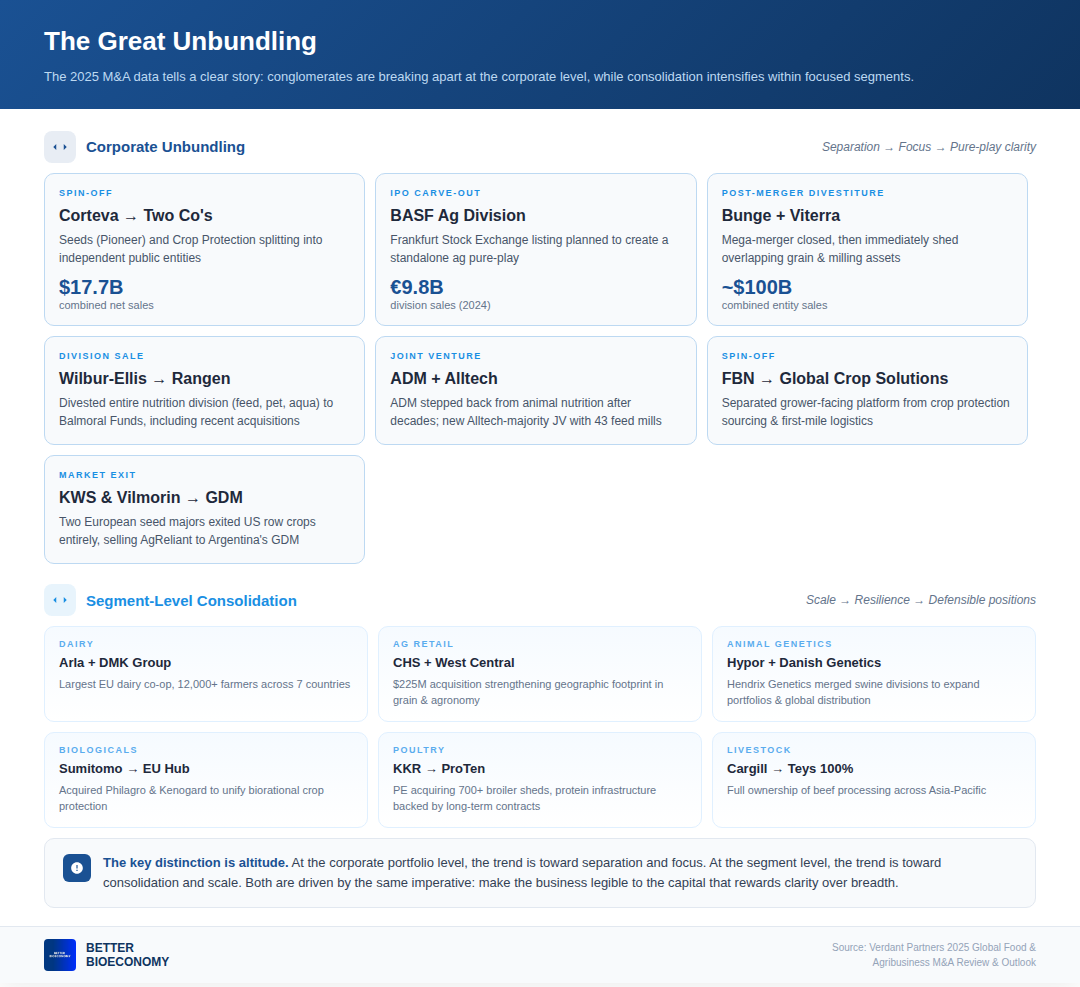Viewport: 1080px width, 987px height.
Task: Click 'Largest EU dairy co-op' description text
Action: (x=205, y=684)
